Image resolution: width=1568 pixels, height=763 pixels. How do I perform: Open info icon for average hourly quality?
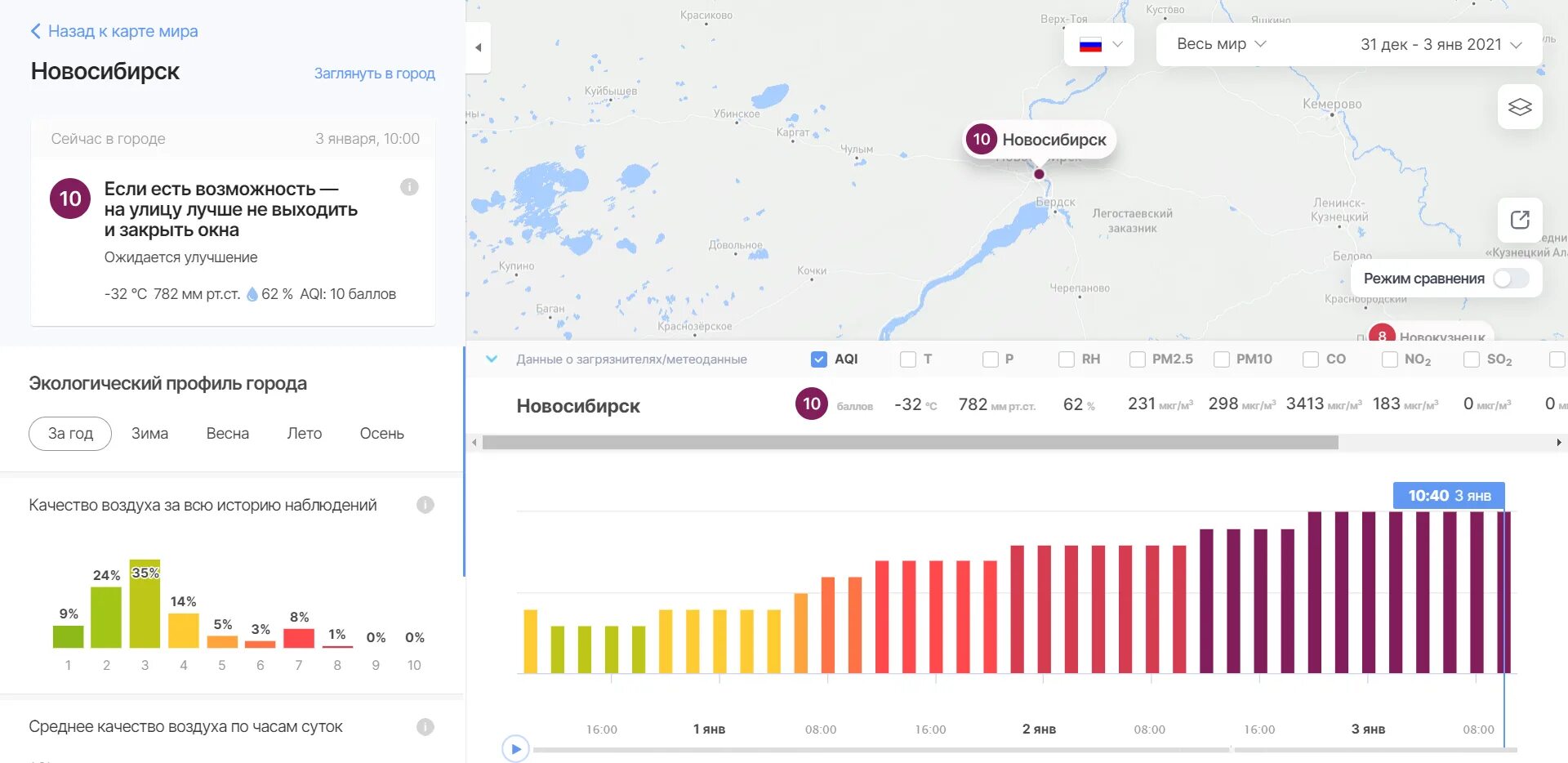tap(425, 727)
